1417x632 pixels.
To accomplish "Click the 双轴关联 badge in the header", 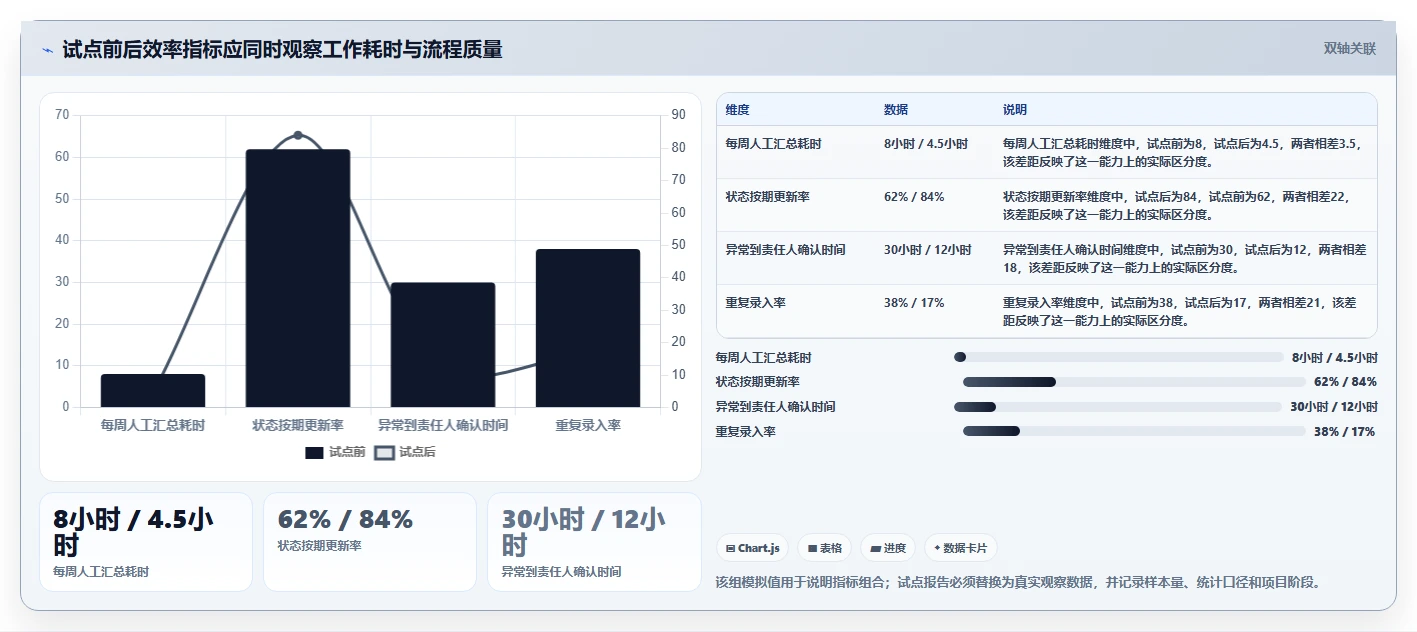I will coord(1350,49).
